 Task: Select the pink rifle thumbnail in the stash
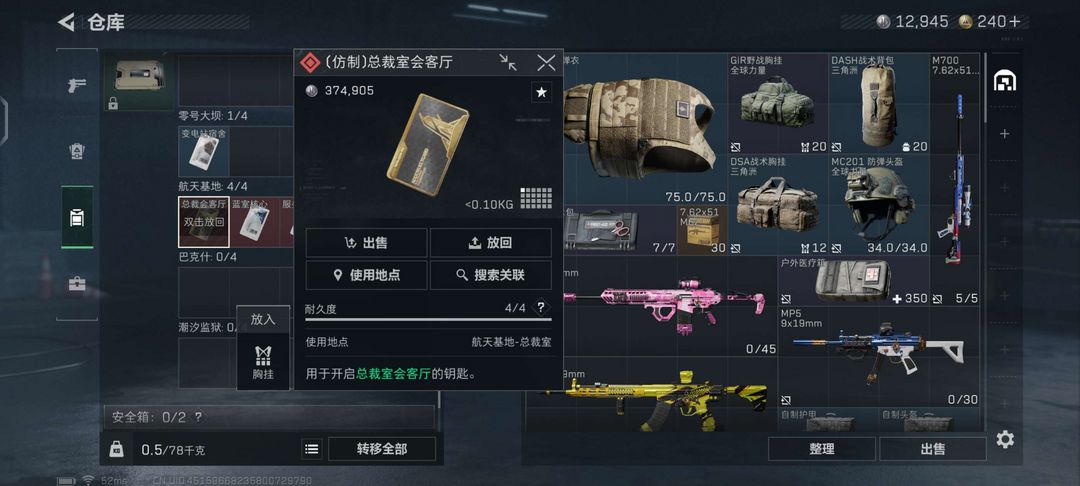[x=665, y=303]
